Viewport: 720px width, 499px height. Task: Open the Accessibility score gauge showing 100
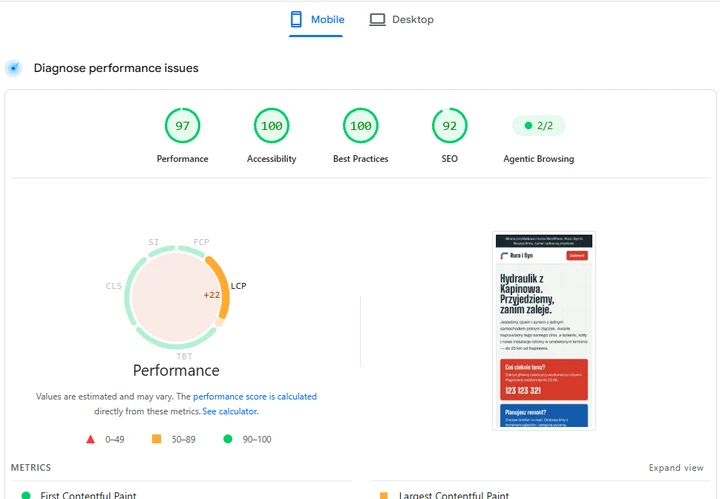pyautogui.click(x=271, y=125)
